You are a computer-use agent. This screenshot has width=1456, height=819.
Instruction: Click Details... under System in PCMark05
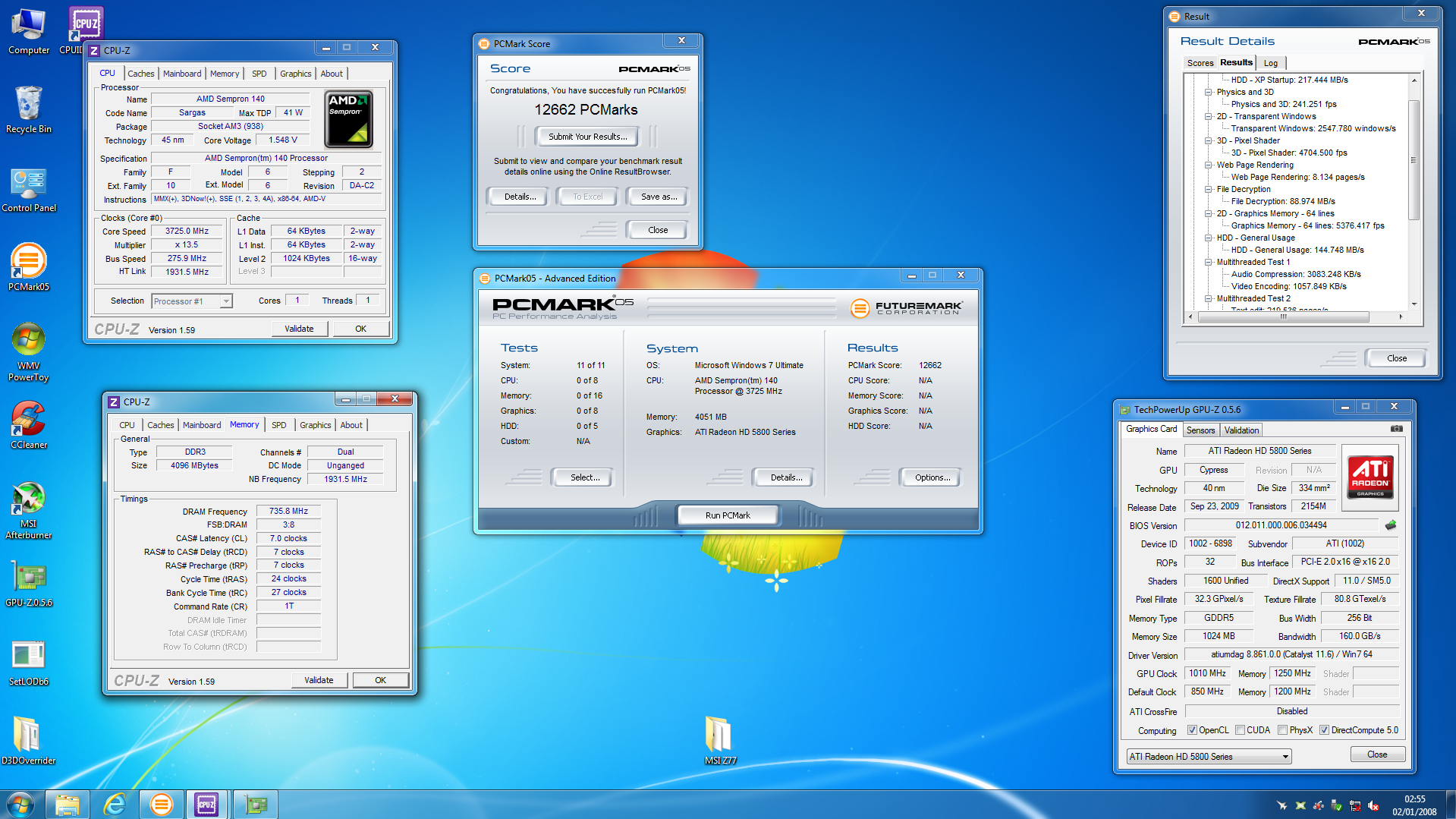point(785,477)
